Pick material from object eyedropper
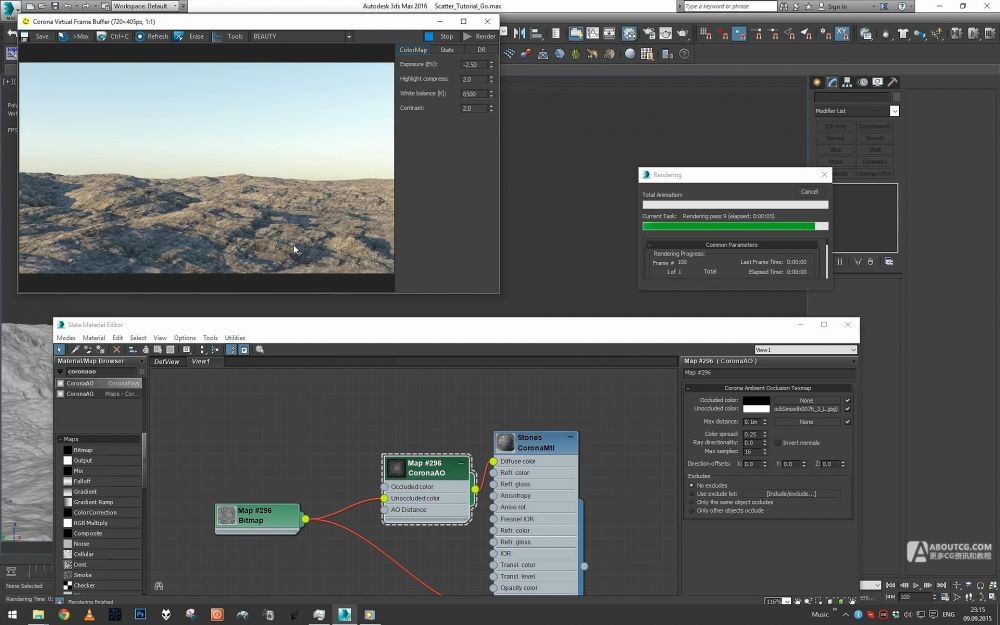The width and height of the screenshot is (1000, 625). [x=75, y=349]
